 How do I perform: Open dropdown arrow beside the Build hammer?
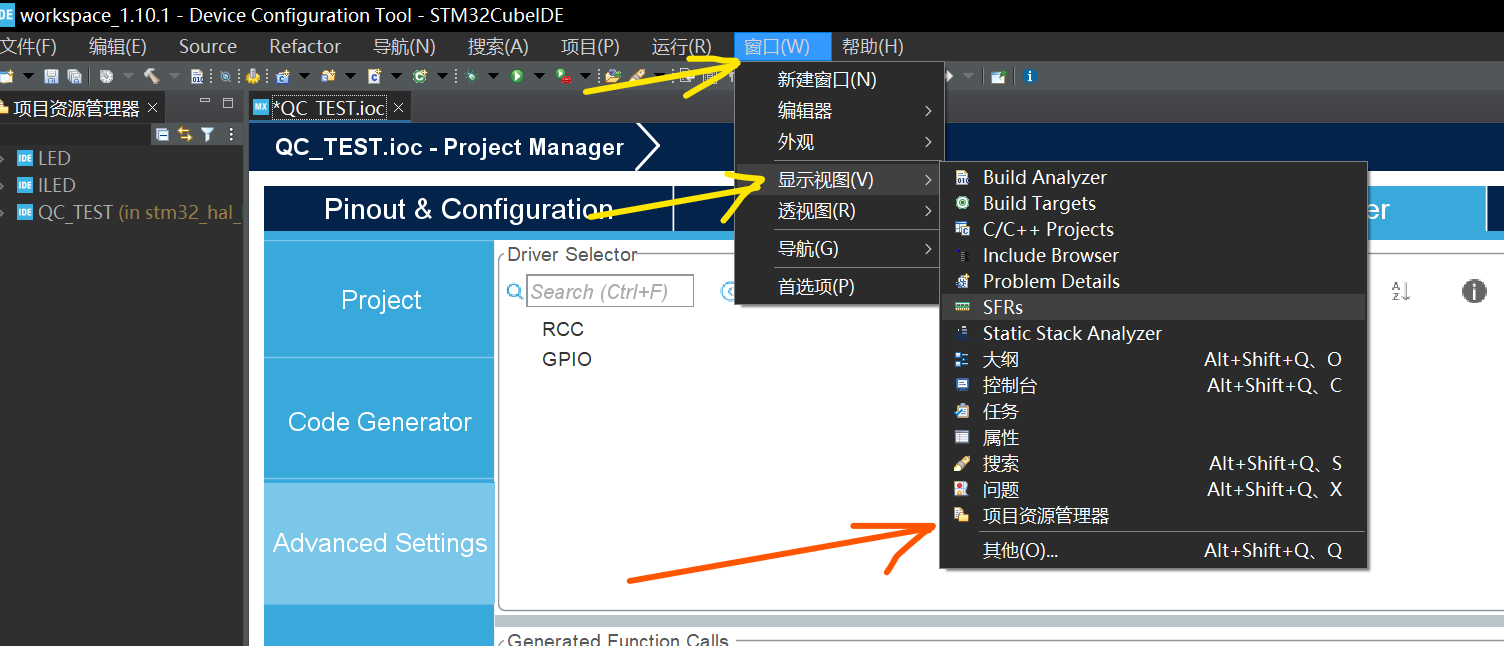[175, 76]
